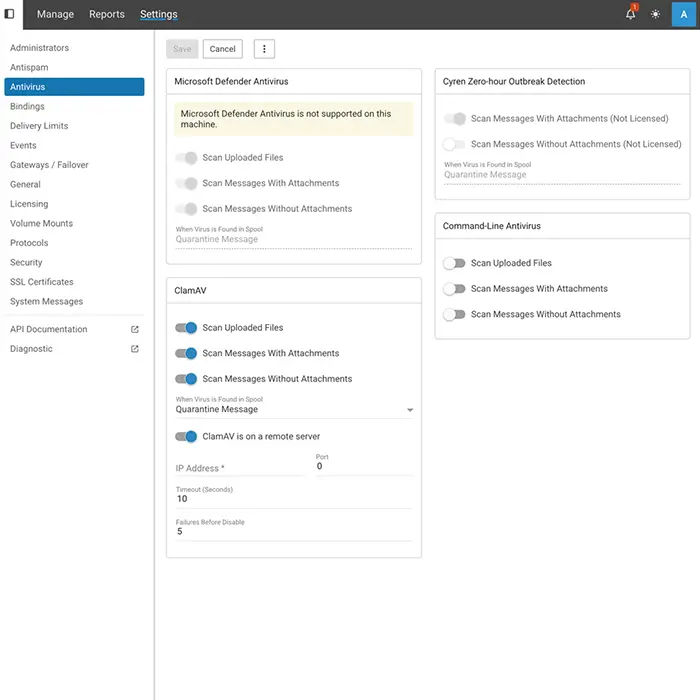Toggle Cyren Scan Messages Without Attachments

454,144
